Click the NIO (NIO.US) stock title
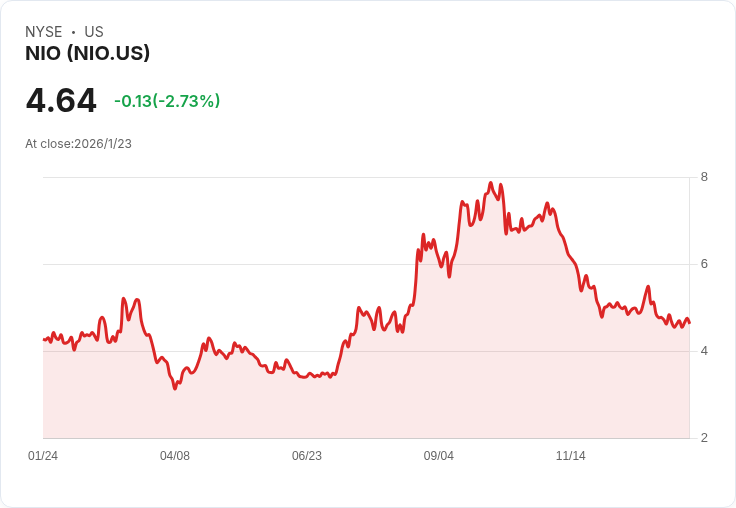 [87, 53]
